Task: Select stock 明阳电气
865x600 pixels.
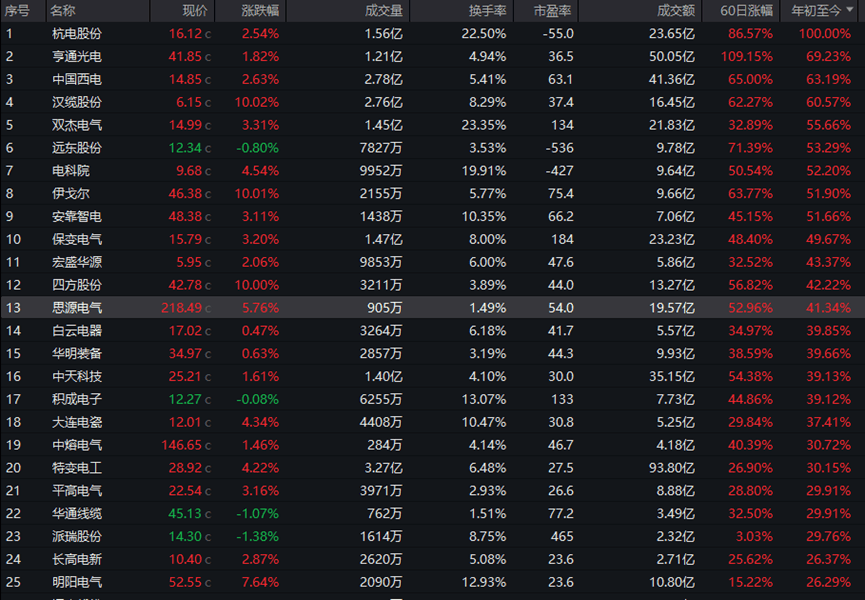Action: click(x=77, y=582)
